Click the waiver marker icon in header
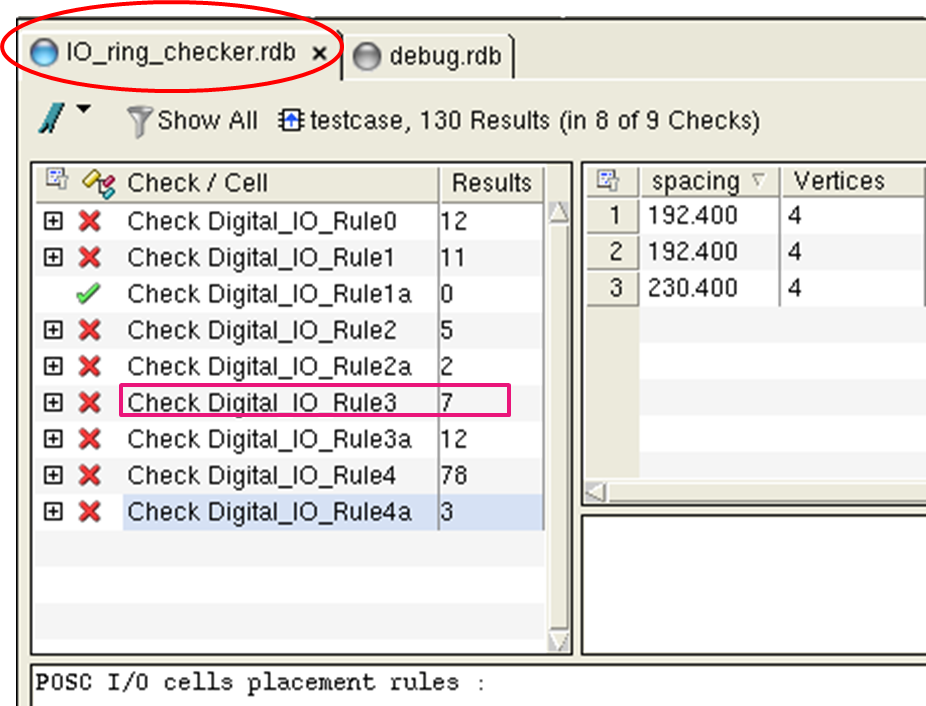This screenshot has height=706, width=926. pyautogui.click(x=99, y=183)
